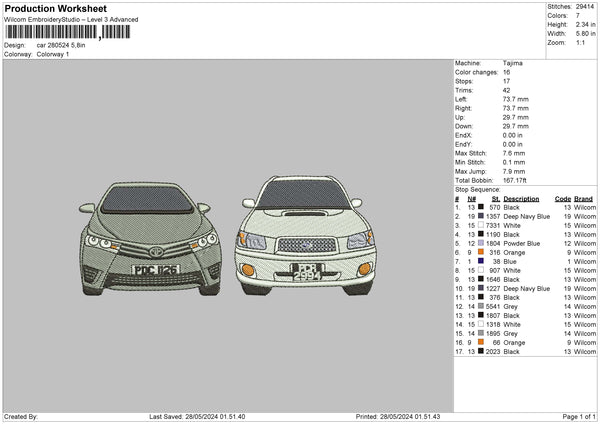Click the Up value 29.7 mm

coord(515,117)
